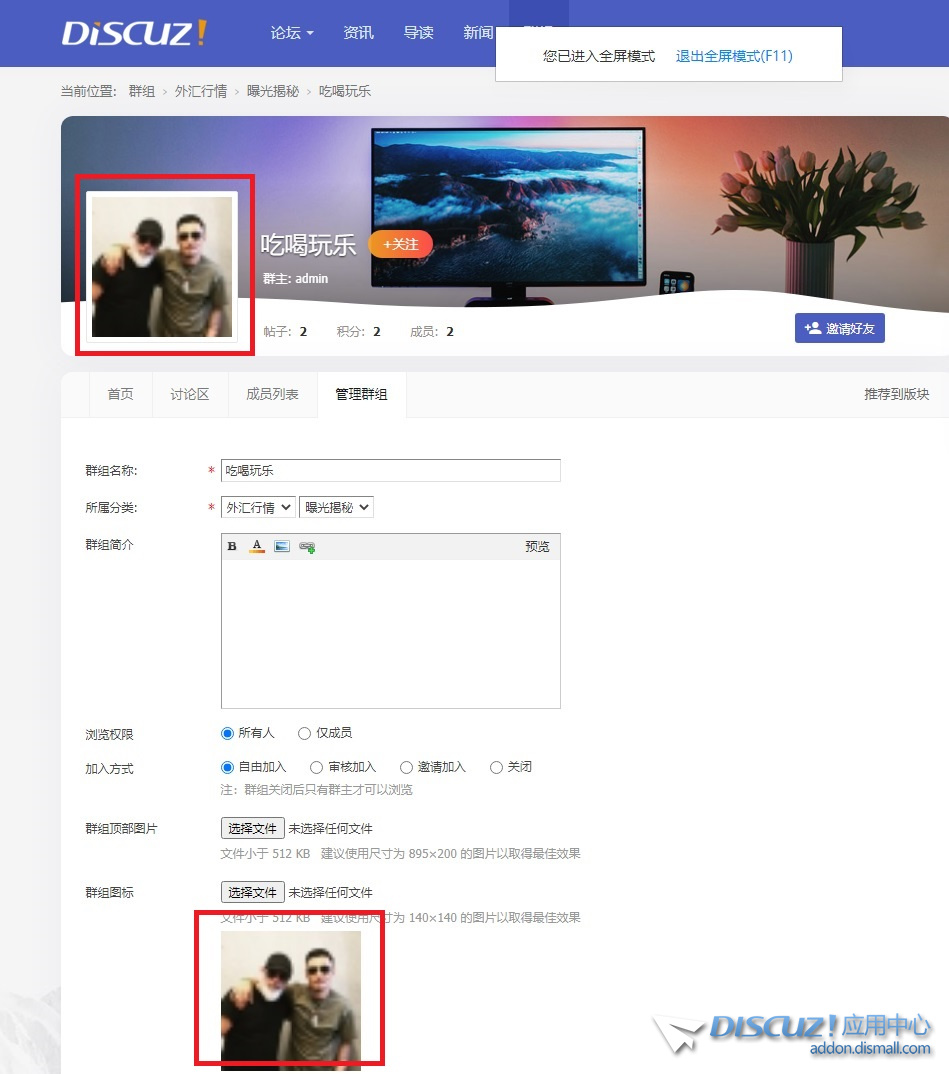This screenshot has height=1074, width=949.
Task: Click the 邀请好友 button
Action: click(x=840, y=328)
